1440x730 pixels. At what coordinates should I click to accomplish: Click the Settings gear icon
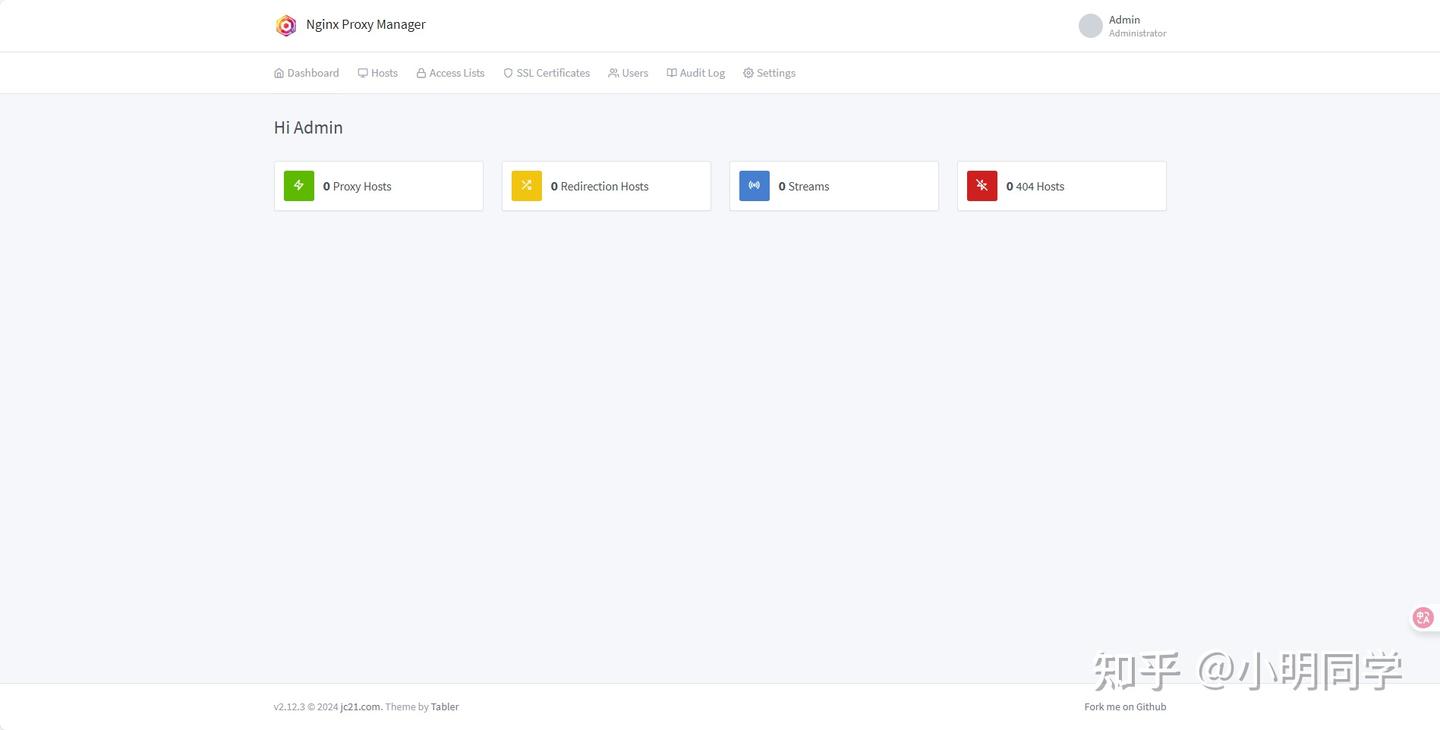pyautogui.click(x=748, y=73)
